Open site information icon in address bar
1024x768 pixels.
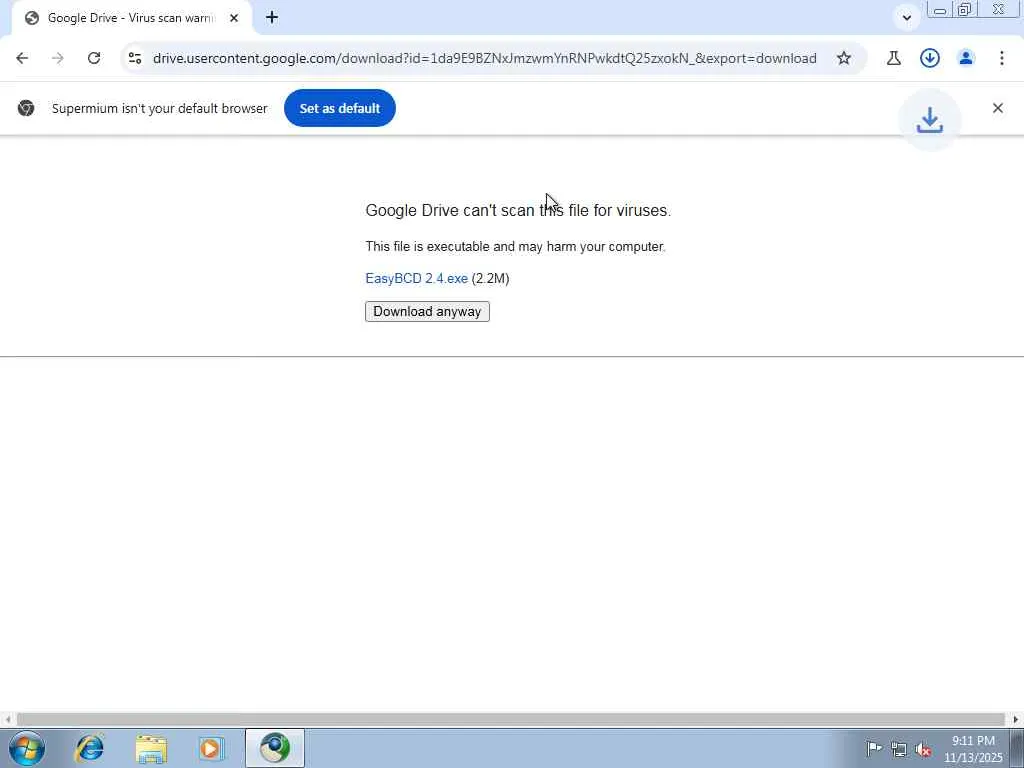pos(135,58)
